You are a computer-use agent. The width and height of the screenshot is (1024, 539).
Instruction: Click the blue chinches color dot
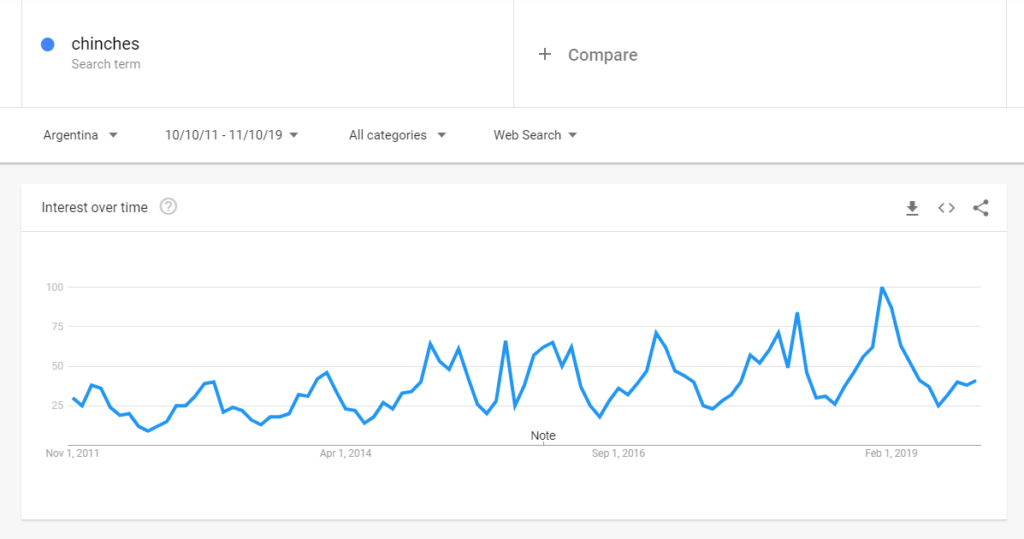click(48, 44)
